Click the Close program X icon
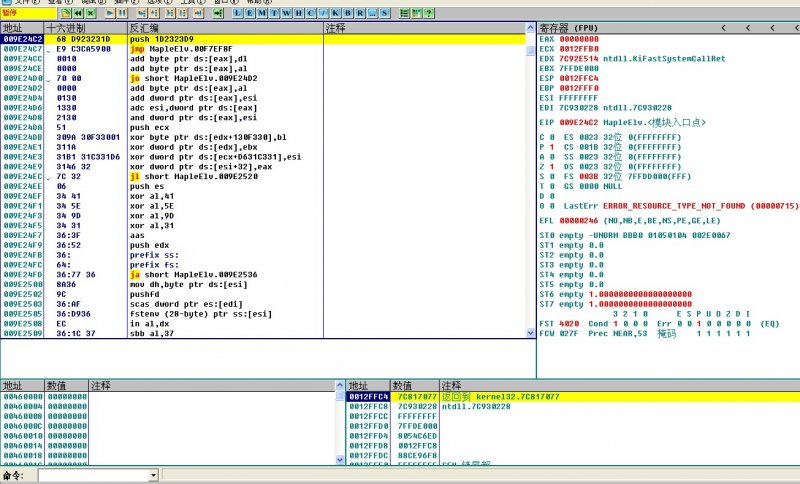 (x=91, y=15)
